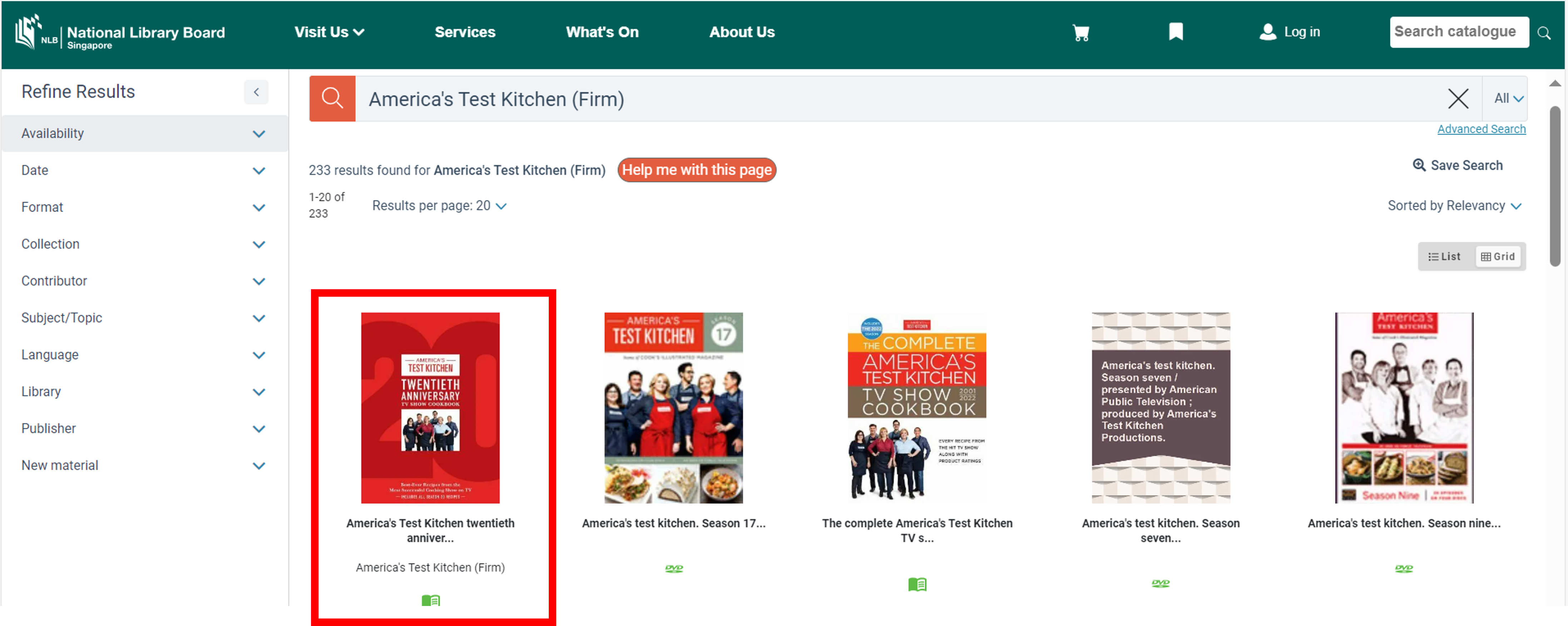Open the Advanced Search link

(1481, 129)
